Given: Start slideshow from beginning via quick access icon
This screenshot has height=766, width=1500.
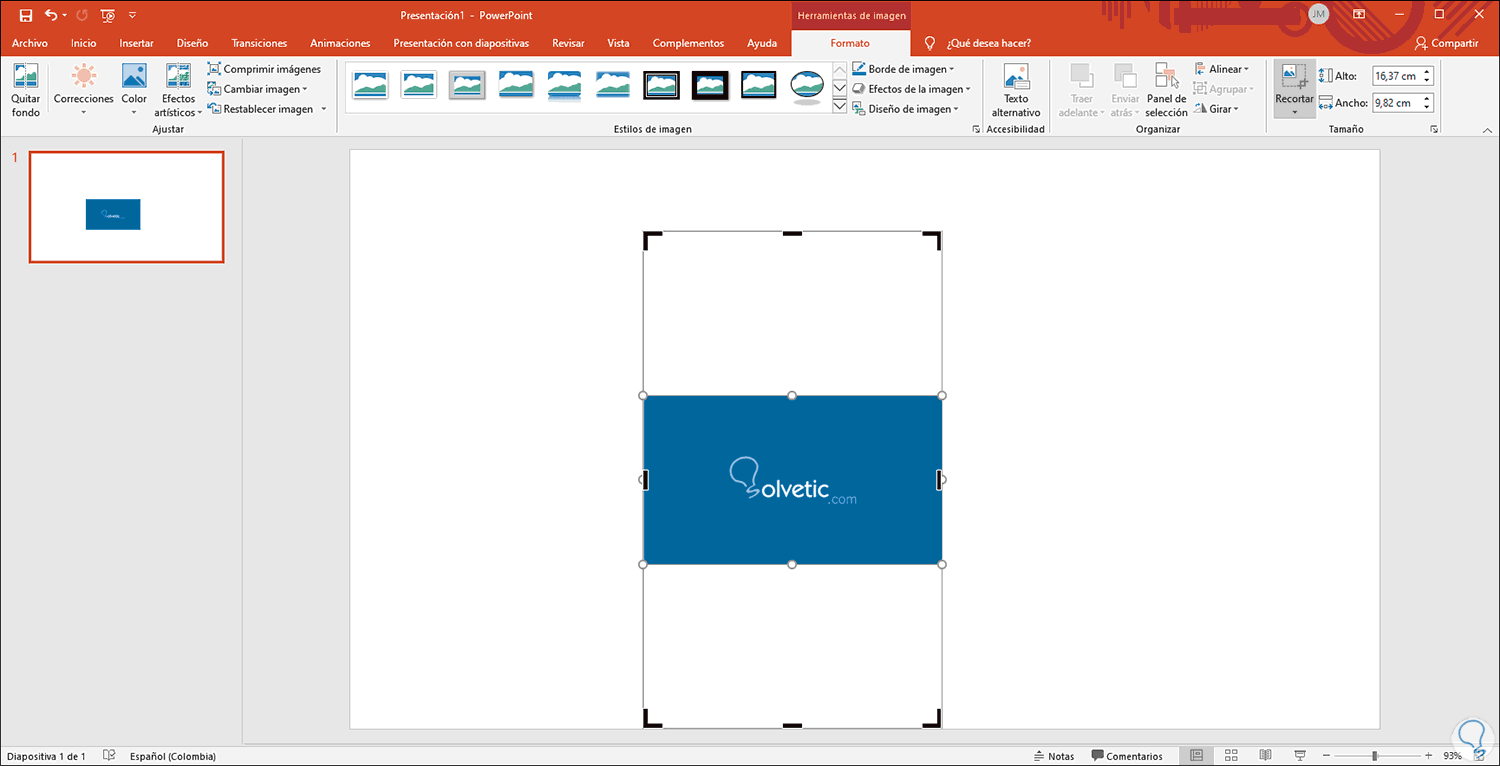Looking at the screenshot, I should coord(108,15).
